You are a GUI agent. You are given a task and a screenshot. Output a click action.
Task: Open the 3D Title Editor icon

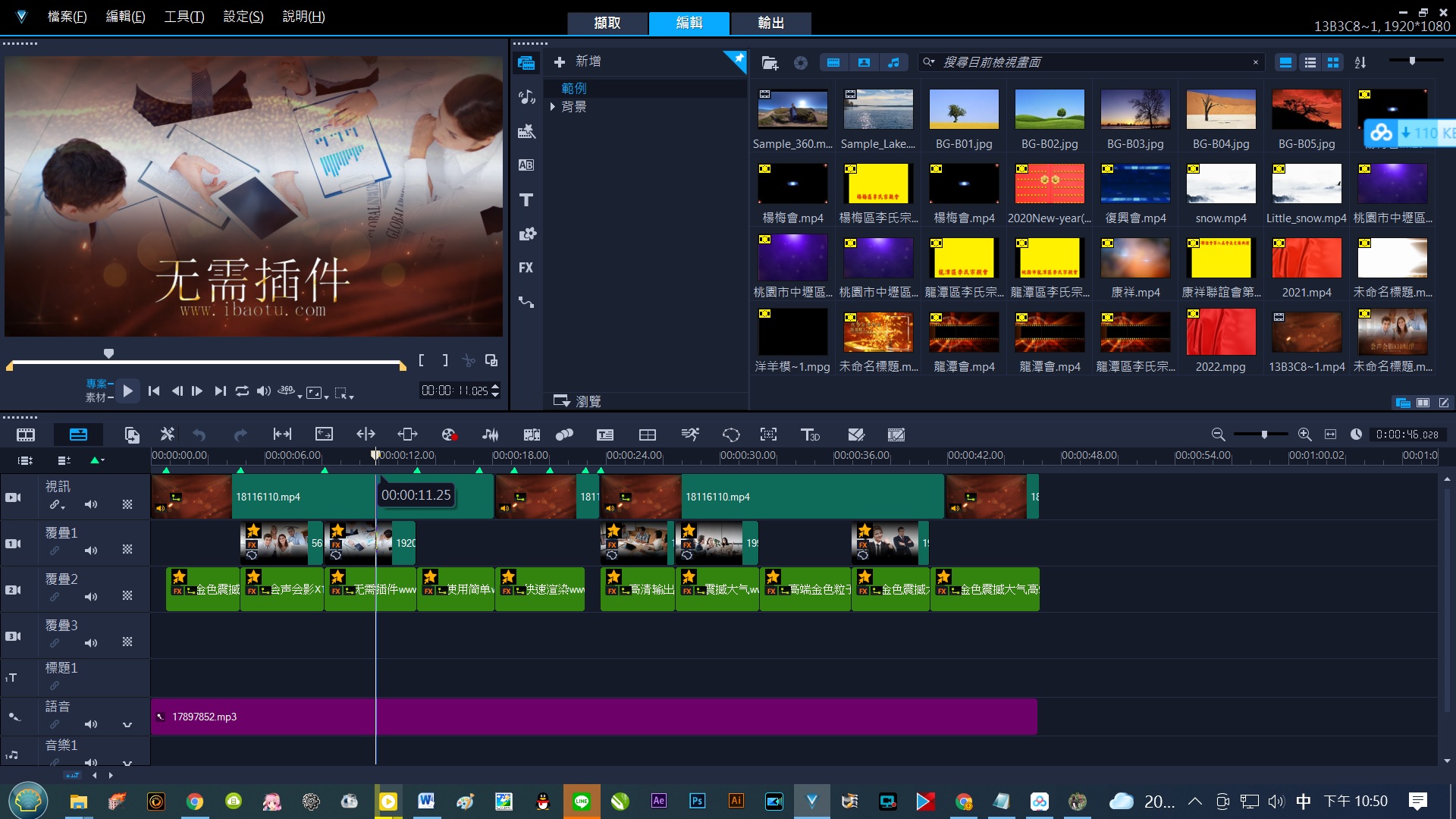point(810,435)
